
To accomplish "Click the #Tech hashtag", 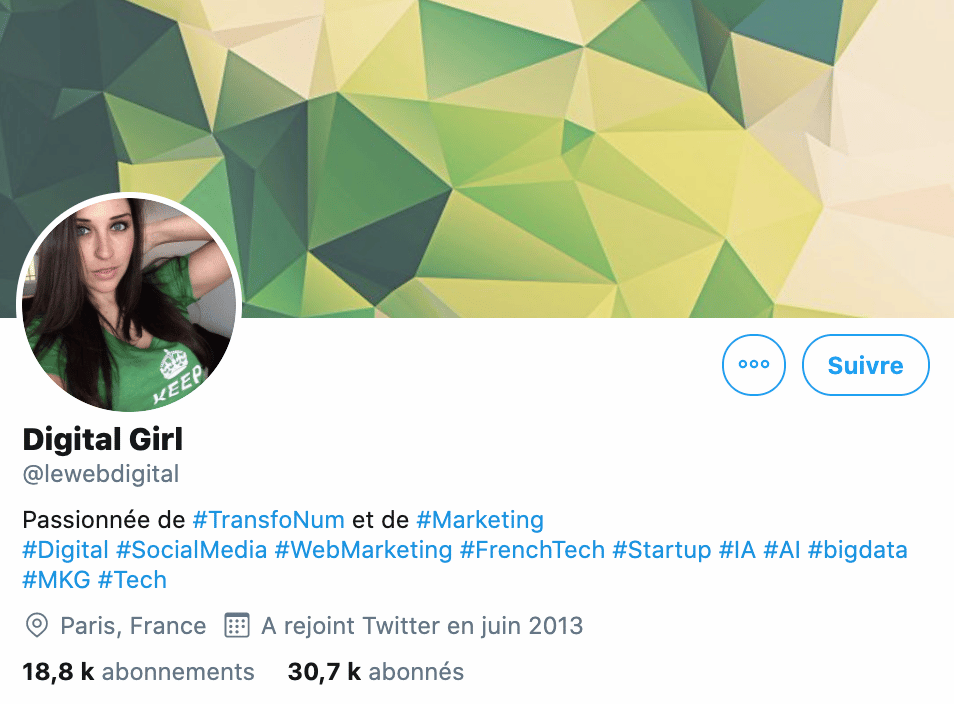I will pos(132,580).
